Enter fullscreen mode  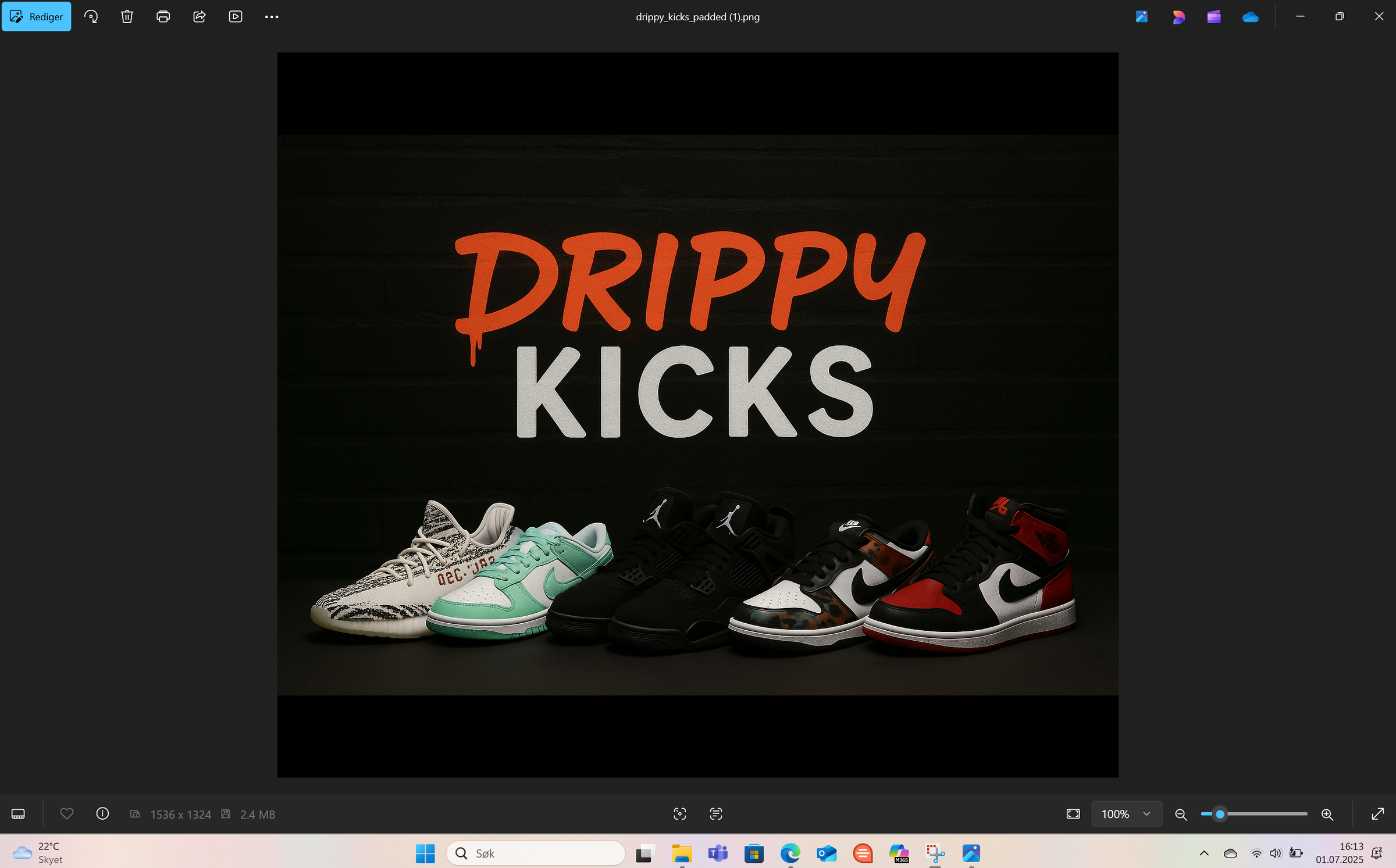tap(1379, 814)
